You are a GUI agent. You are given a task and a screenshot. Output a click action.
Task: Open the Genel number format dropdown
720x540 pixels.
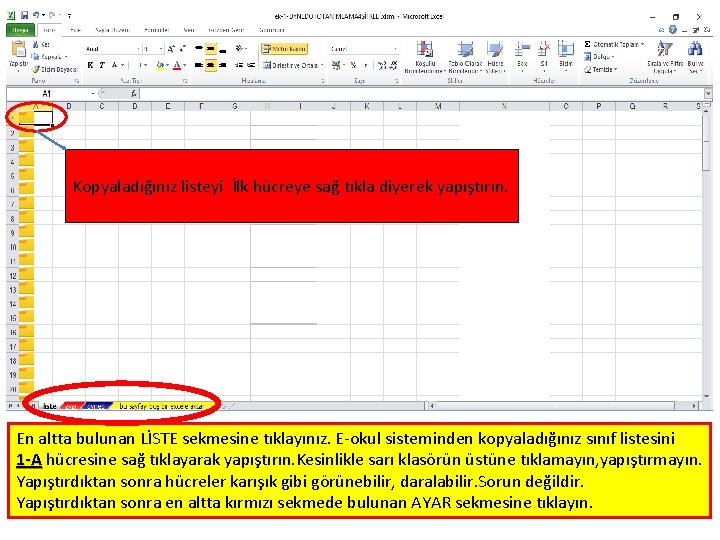[395, 49]
